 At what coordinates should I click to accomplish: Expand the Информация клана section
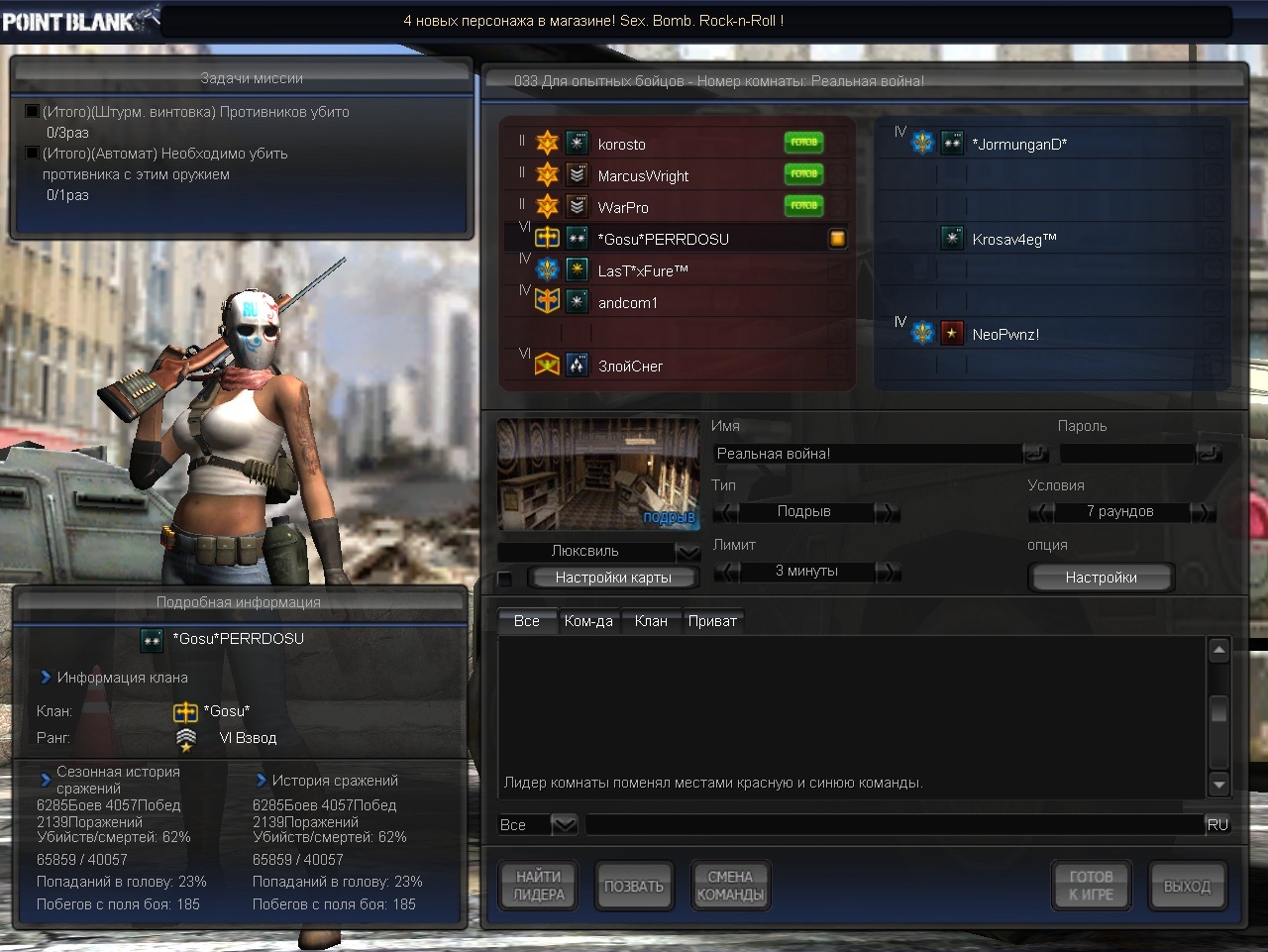click(46, 678)
